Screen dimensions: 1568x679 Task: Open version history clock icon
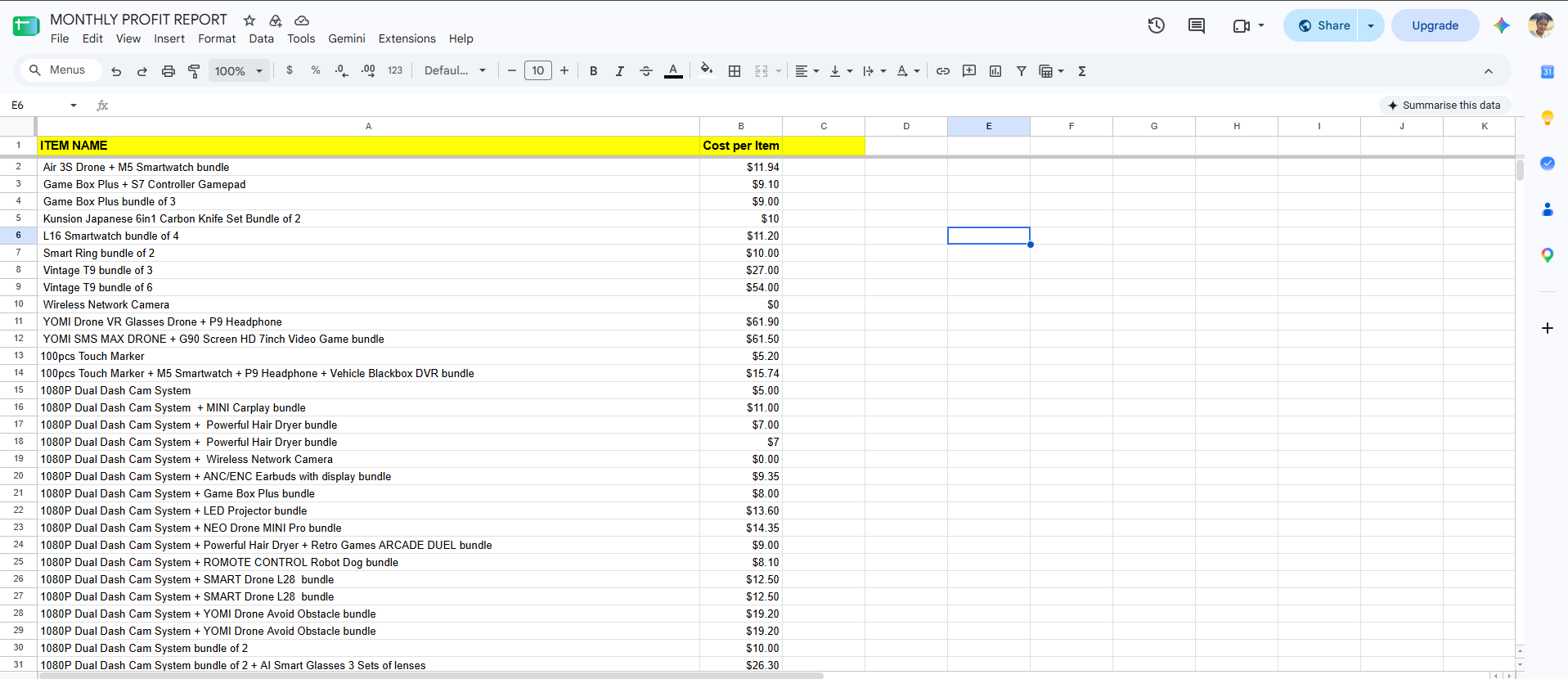click(1156, 25)
